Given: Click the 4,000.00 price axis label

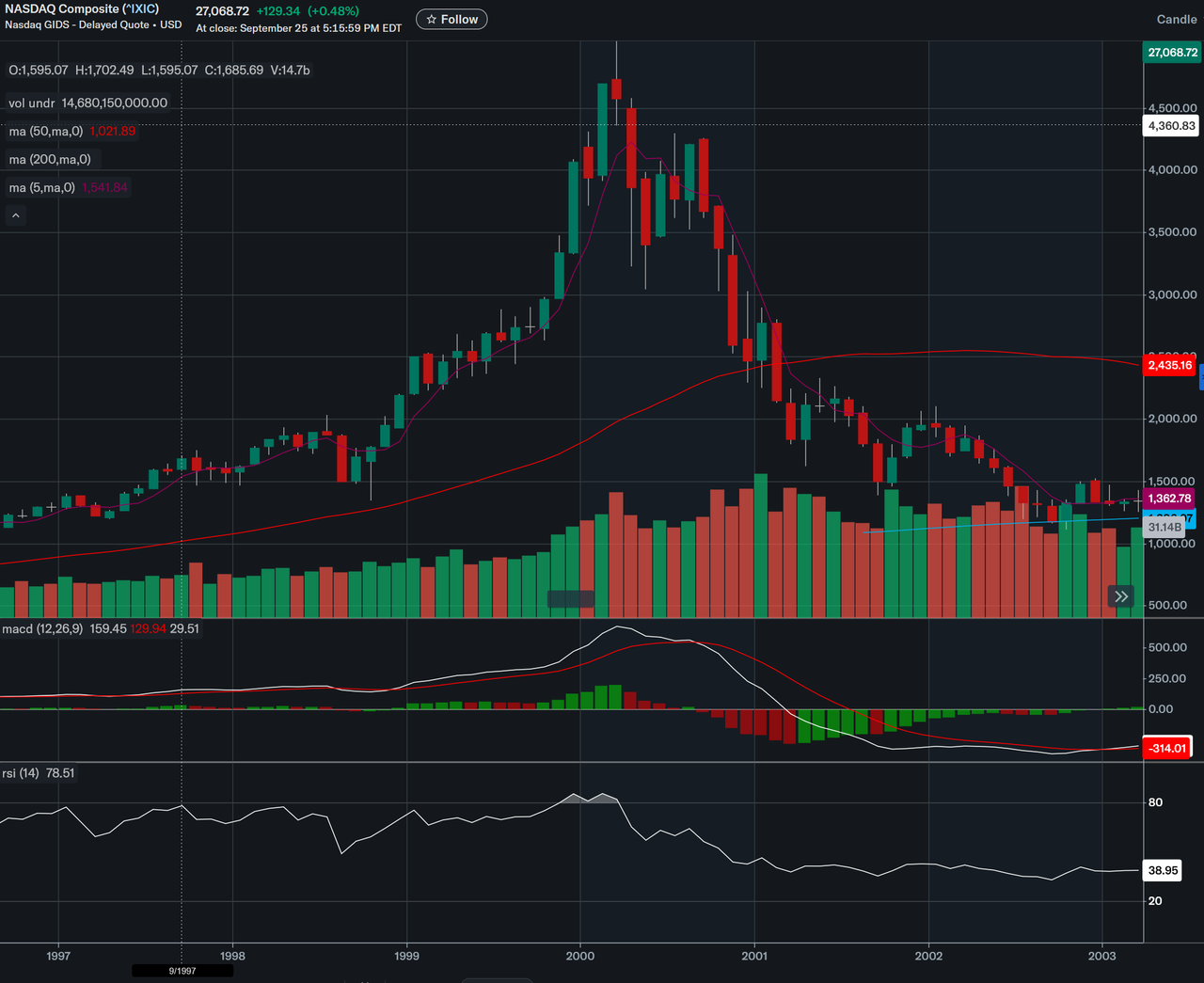Looking at the screenshot, I should [1173, 170].
